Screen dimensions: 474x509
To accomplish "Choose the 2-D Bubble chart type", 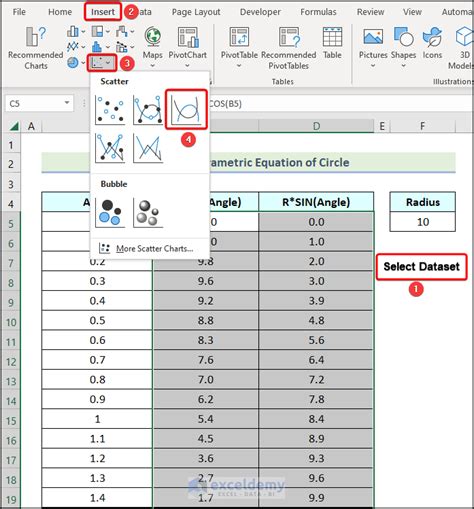I will point(110,212).
